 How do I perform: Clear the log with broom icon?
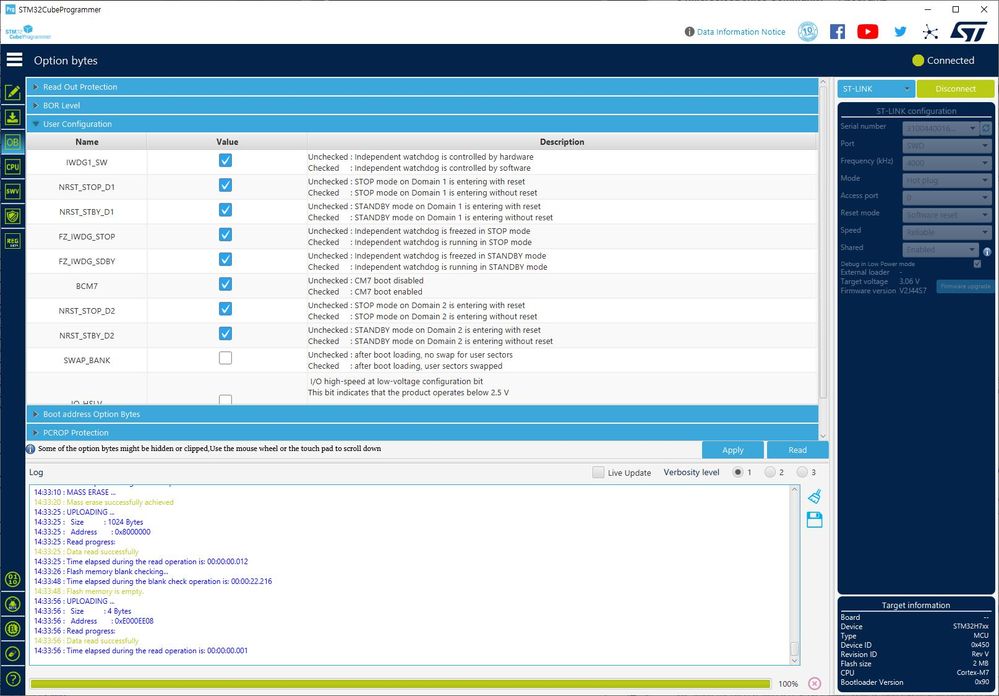point(814,497)
